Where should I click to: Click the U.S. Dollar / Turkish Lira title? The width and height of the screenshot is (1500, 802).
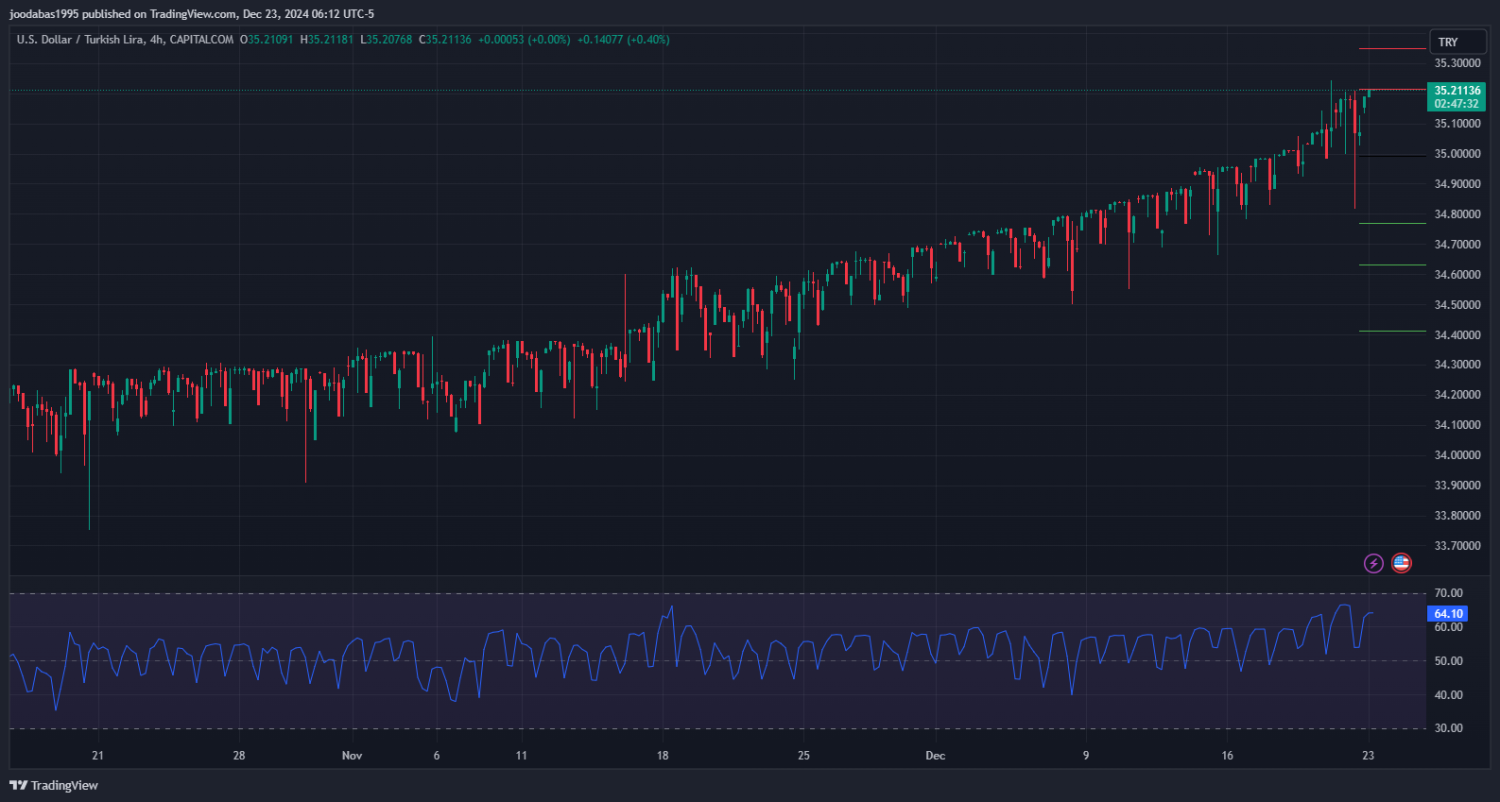coord(81,40)
